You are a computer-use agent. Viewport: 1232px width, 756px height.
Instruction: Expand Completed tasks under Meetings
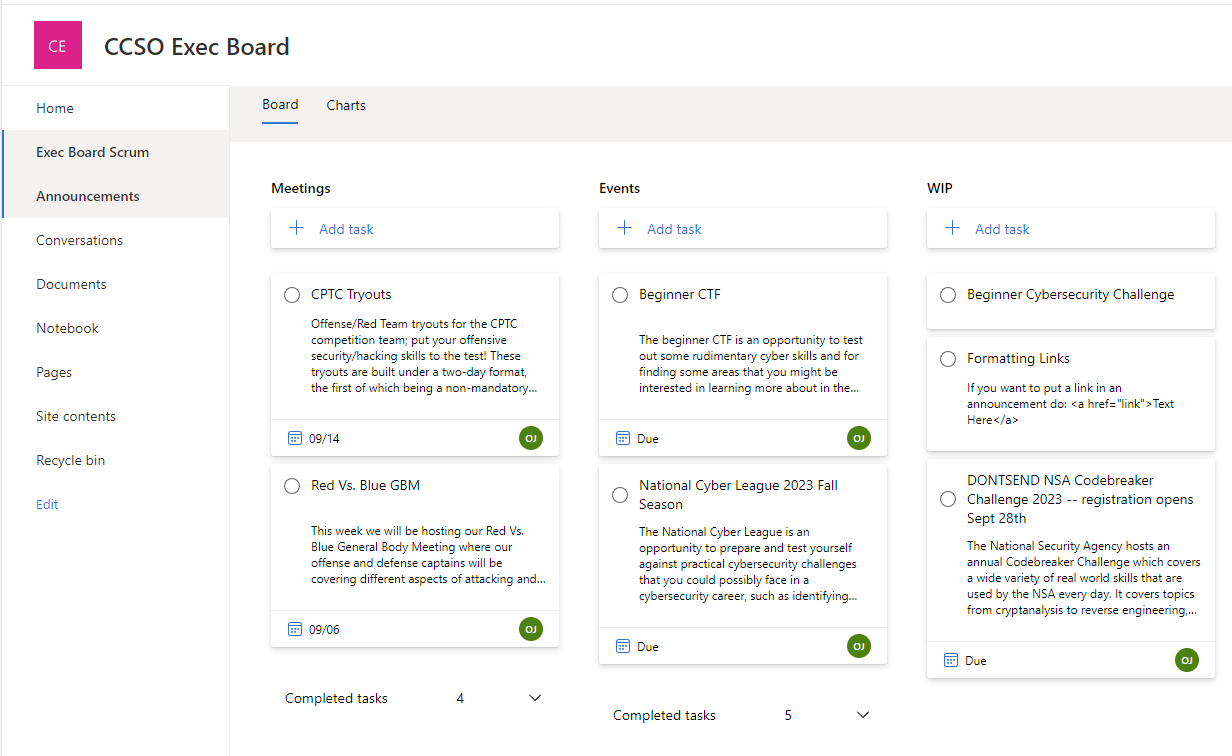[535, 697]
